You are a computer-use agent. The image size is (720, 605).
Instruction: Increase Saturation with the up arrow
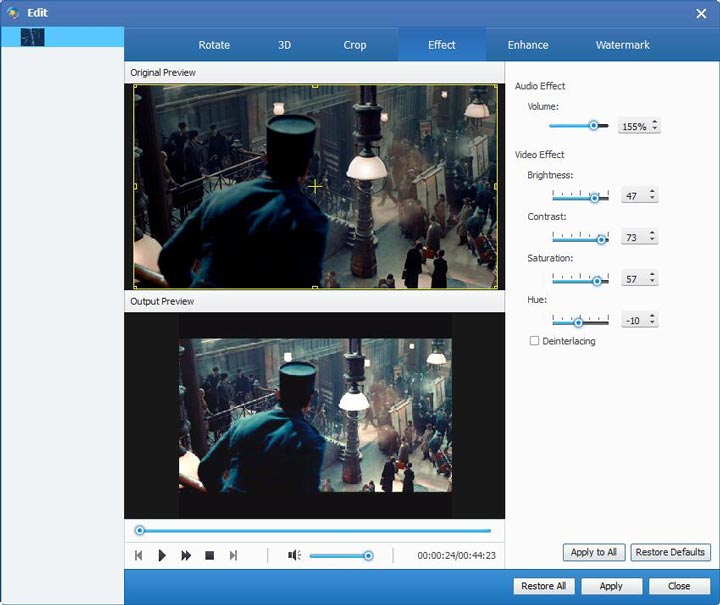[x=652, y=274]
